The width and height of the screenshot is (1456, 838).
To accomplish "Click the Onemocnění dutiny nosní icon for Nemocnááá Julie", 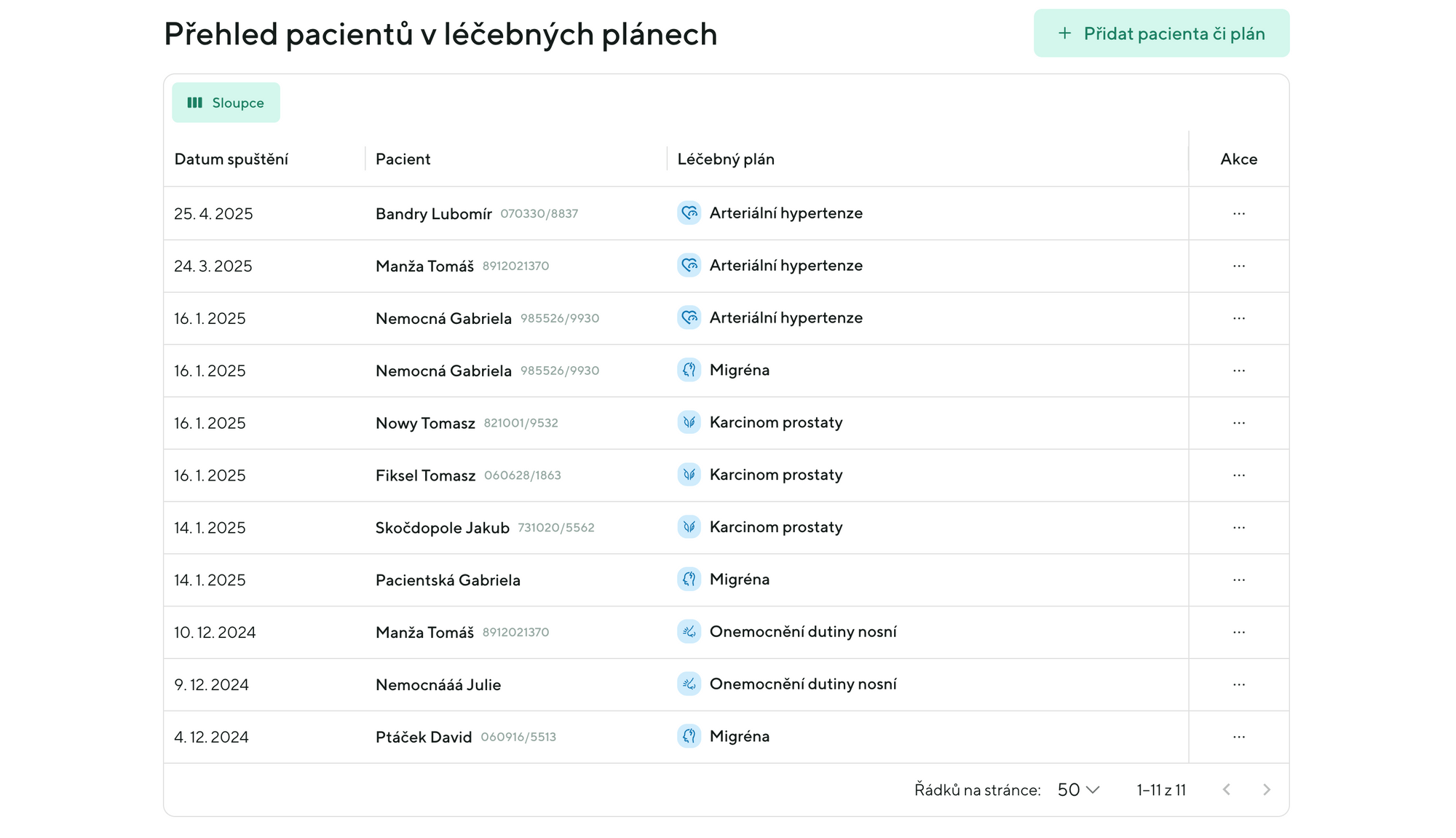I will (689, 684).
